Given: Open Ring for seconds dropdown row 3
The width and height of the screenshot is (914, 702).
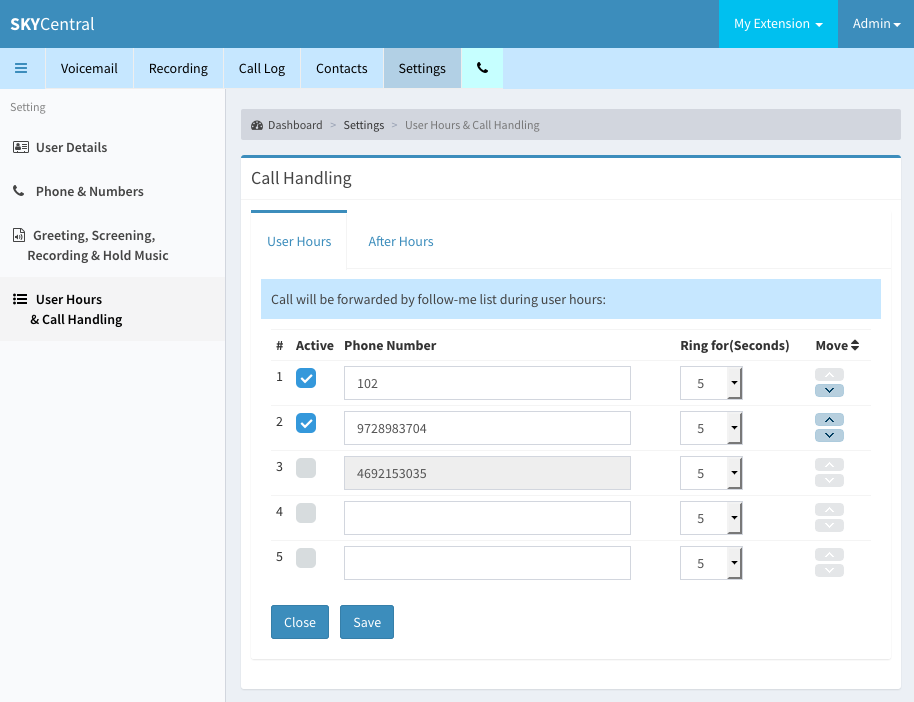Looking at the screenshot, I should [711, 473].
